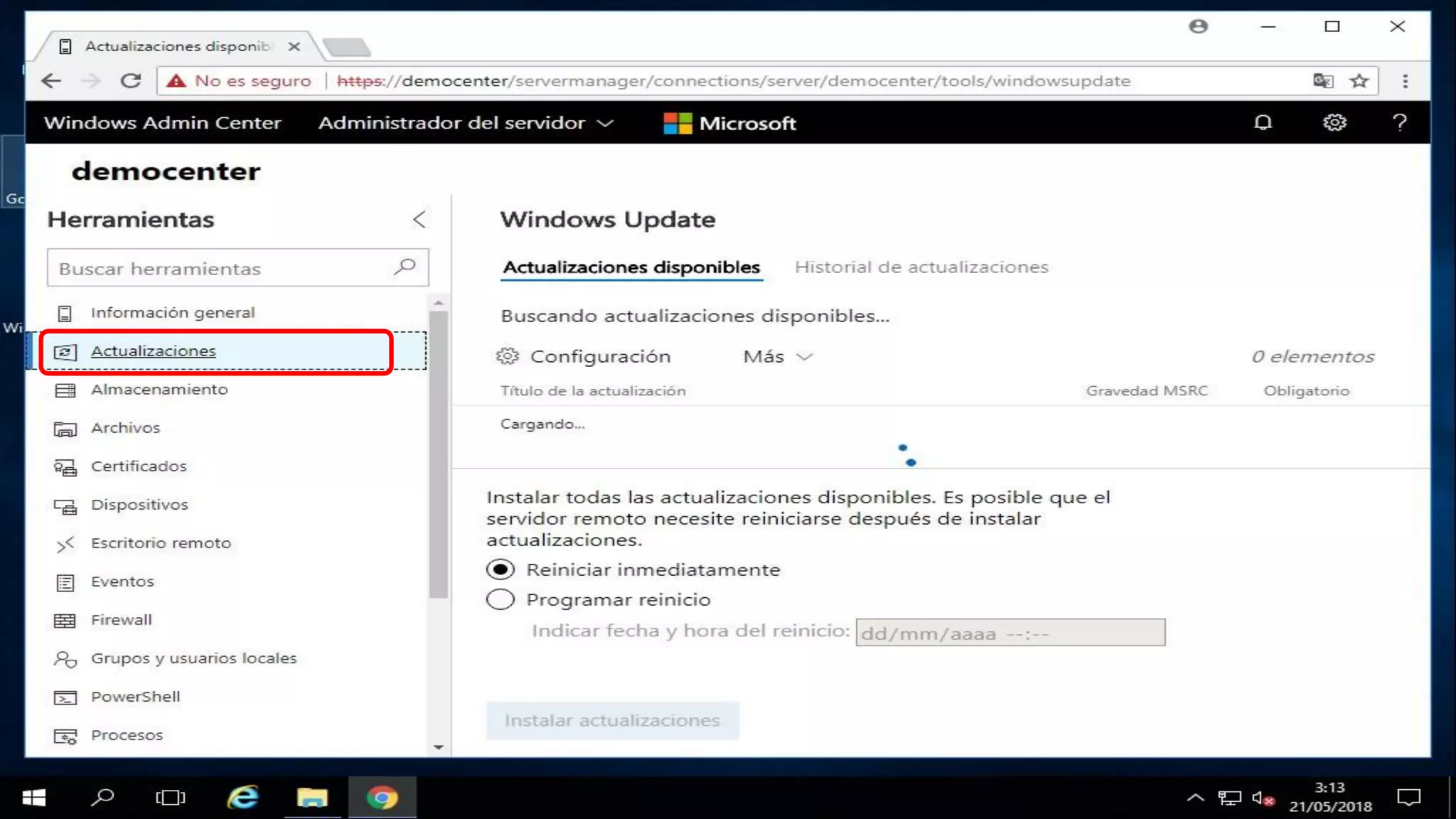Select the Reiniciar inmediatamente radio option

click(500, 569)
